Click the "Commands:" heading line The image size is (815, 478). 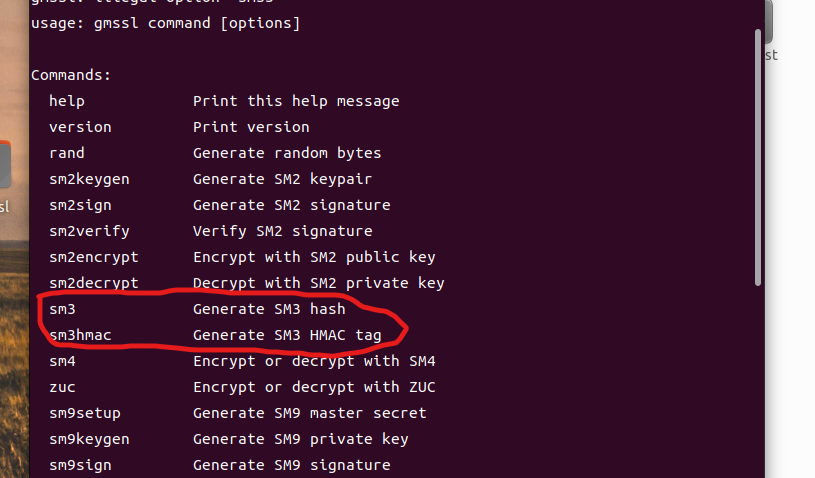point(71,75)
